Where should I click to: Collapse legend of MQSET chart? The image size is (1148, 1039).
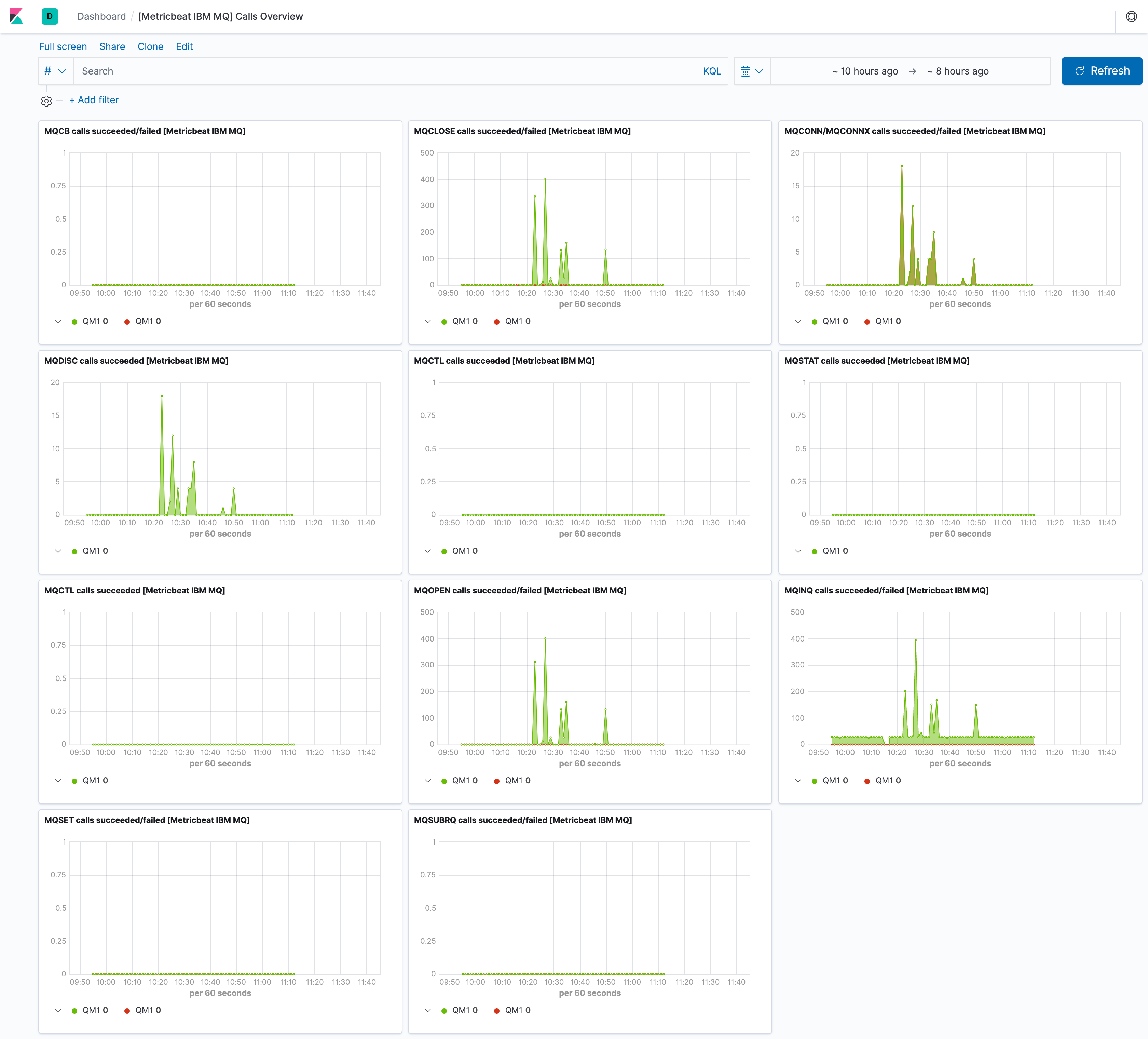tap(58, 1010)
